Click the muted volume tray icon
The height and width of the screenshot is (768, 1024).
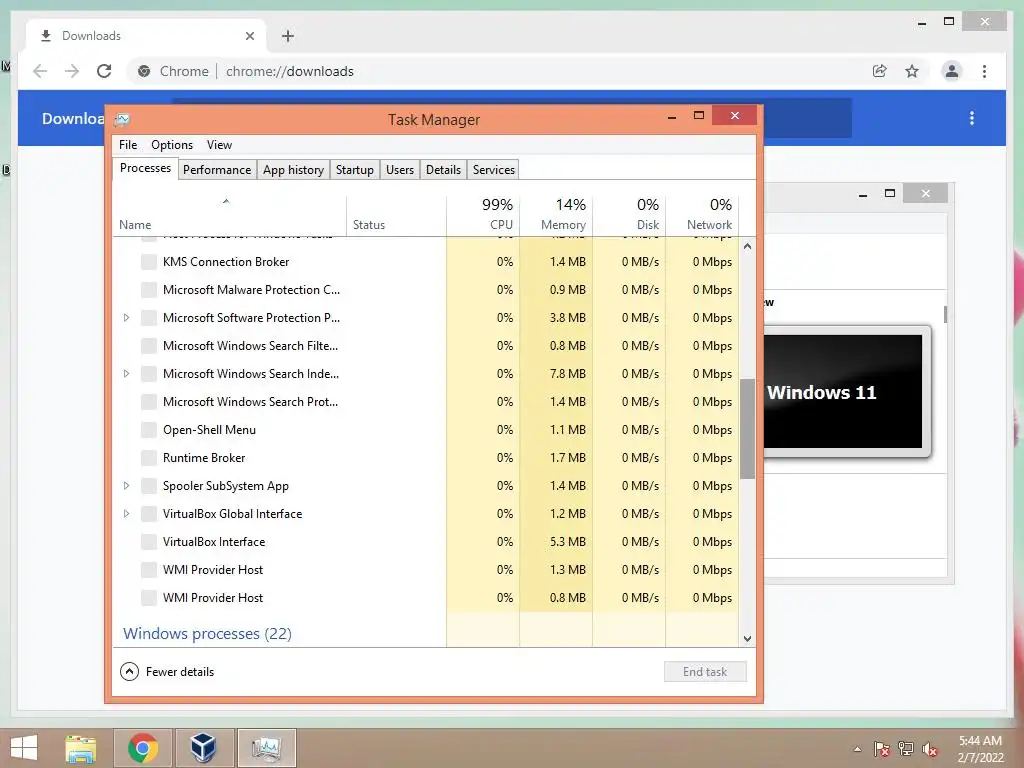click(930, 749)
